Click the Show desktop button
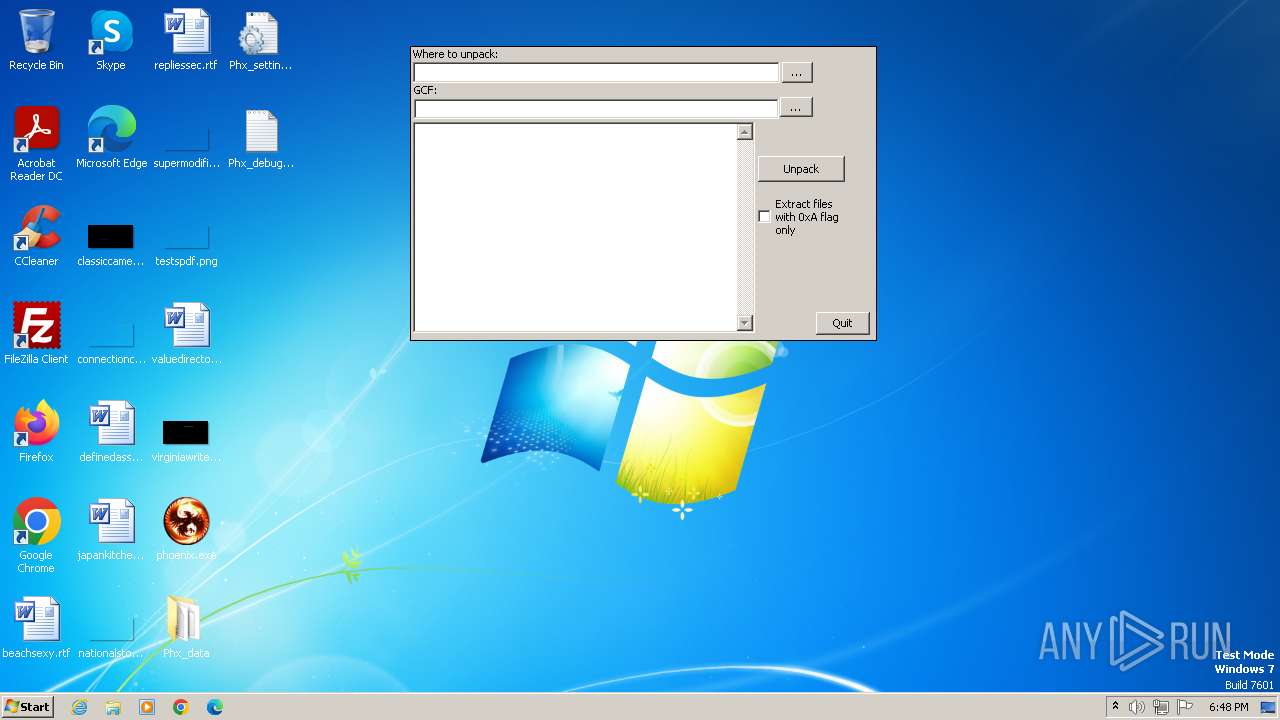Screen dimensions: 1280x720 (x=1268, y=707)
